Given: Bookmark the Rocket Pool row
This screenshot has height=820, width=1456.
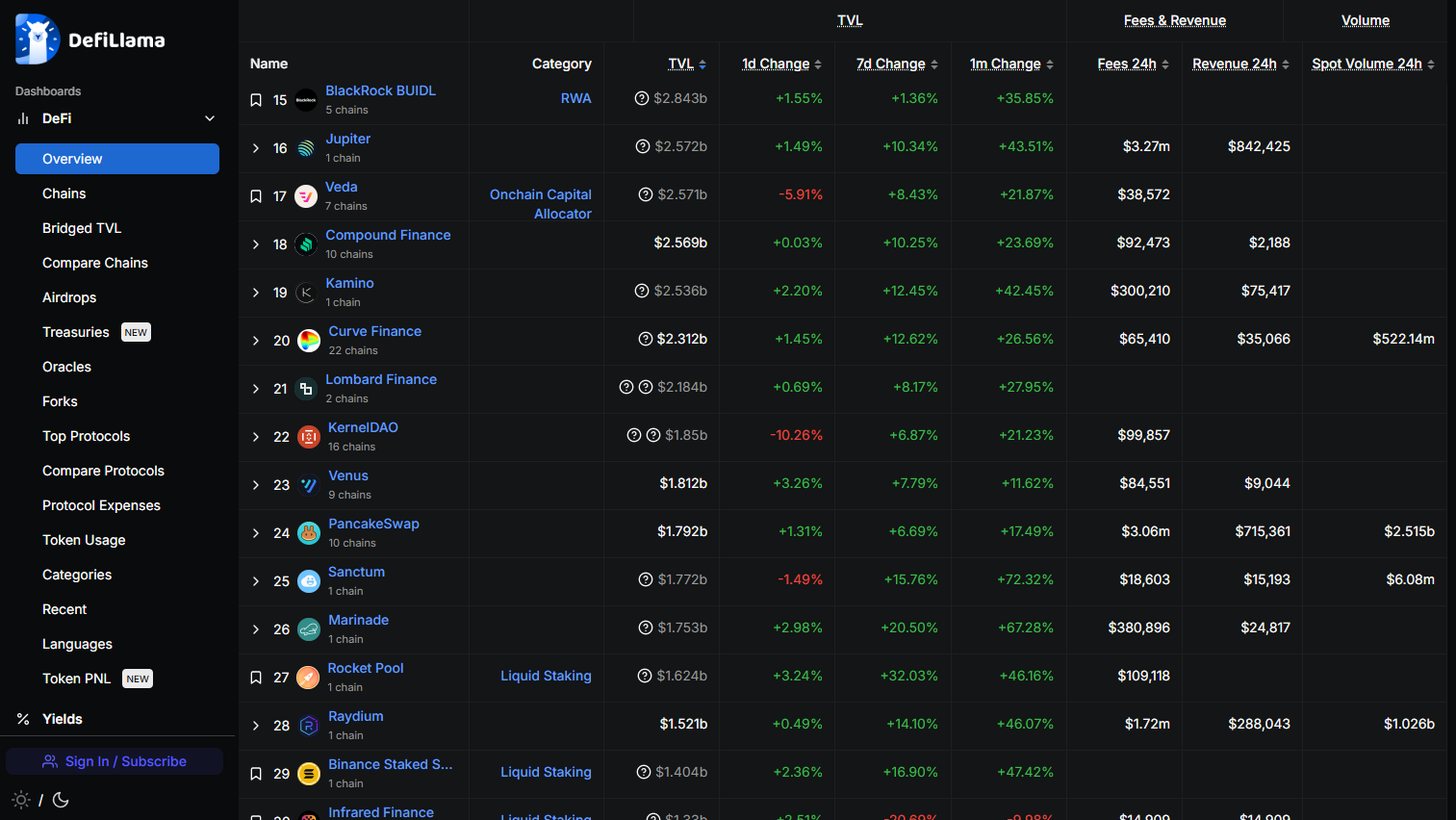Looking at the screenshot, I should coord(256,678).
